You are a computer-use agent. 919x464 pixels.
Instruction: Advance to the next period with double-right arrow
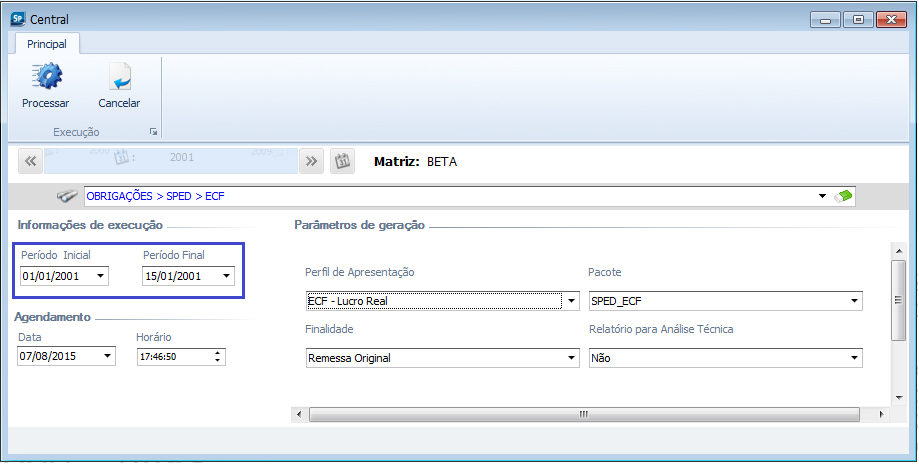pos(311,161)
